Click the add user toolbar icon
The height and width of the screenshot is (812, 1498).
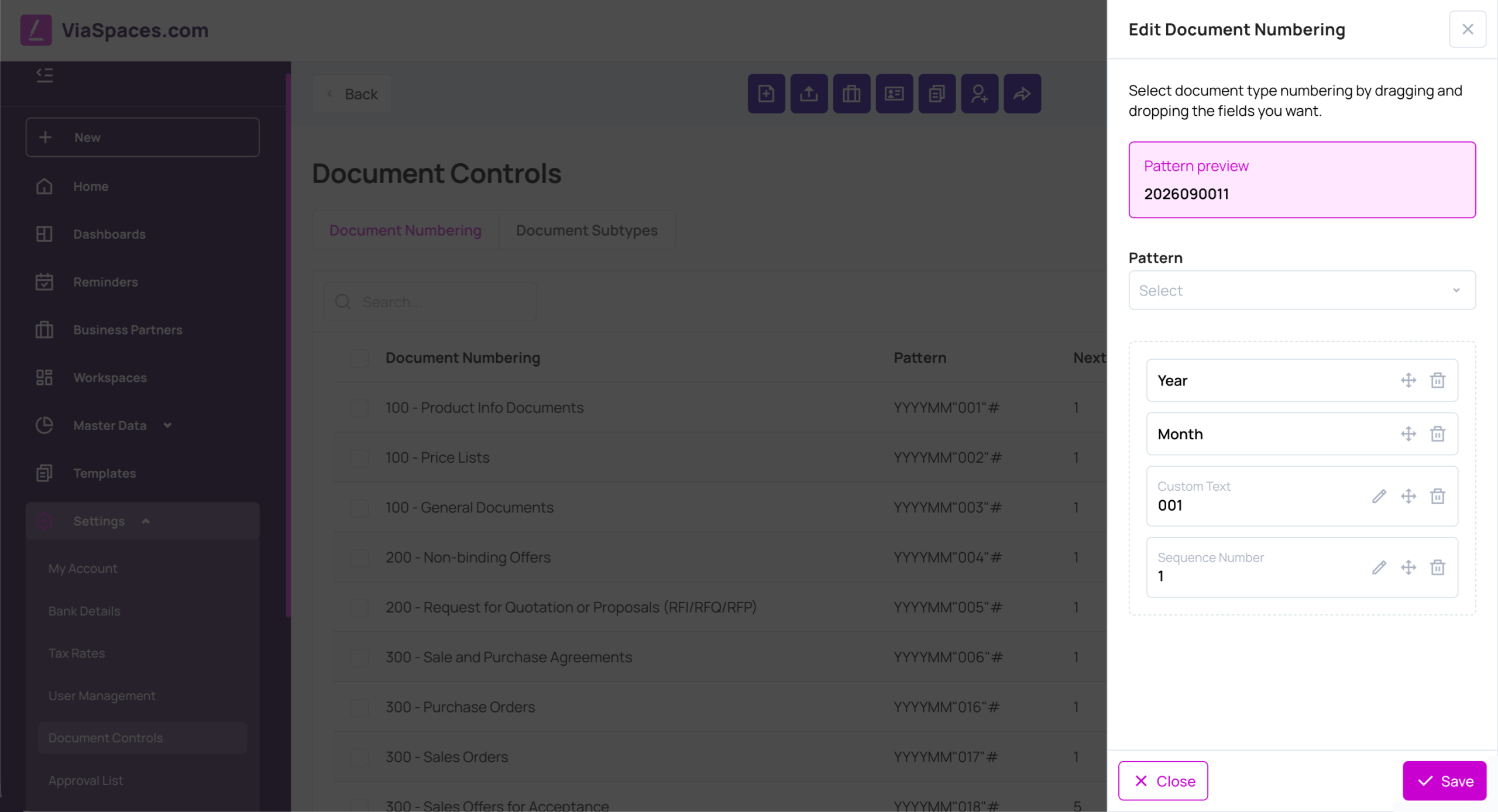coord(980,94)
